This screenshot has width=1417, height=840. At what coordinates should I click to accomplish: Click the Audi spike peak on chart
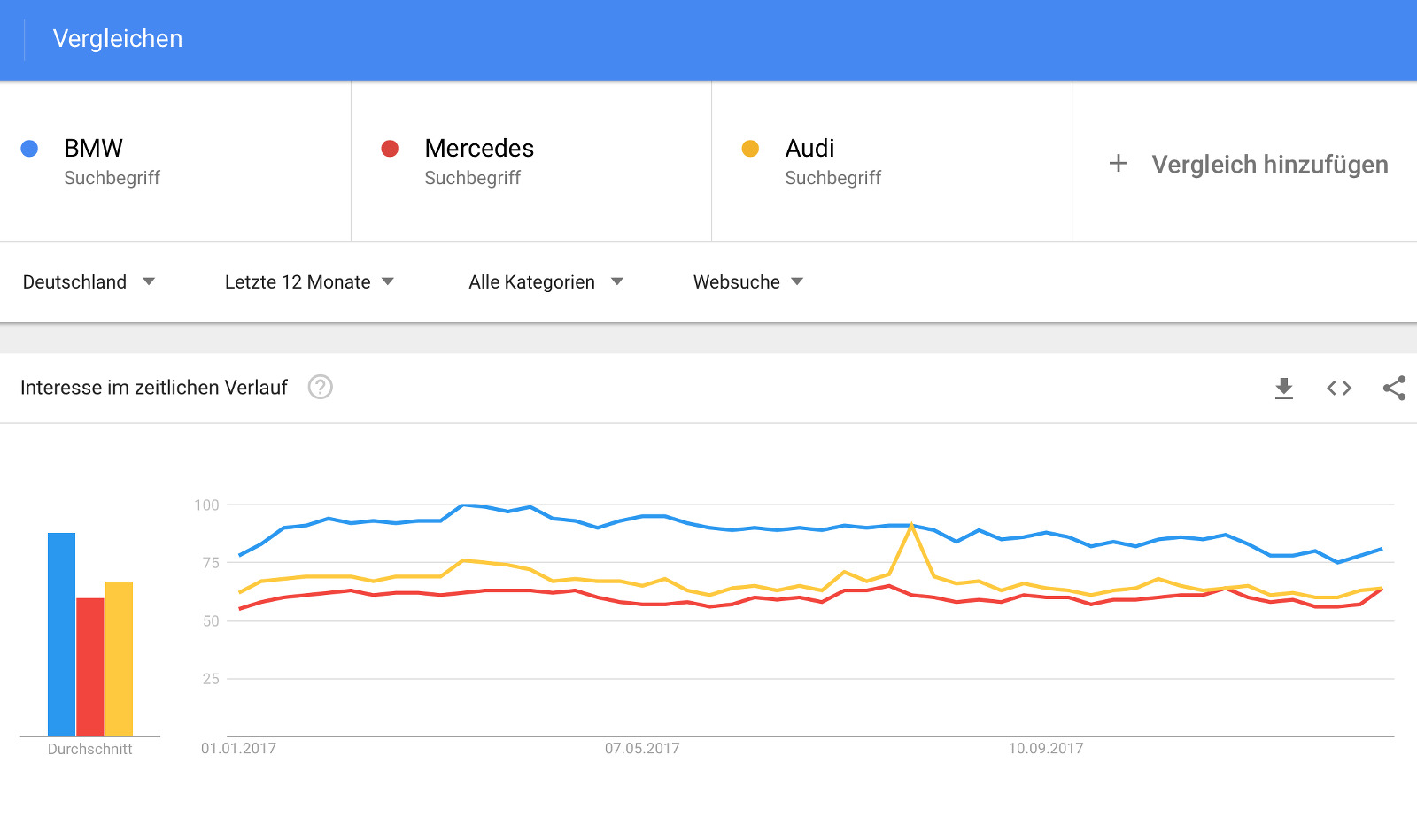tap(911, 526)
